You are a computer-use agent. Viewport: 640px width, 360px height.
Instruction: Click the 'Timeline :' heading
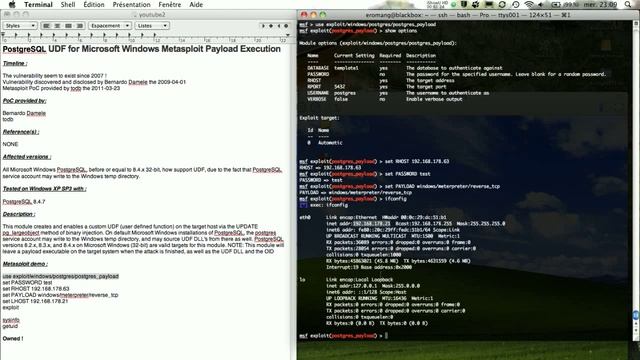coord(15,63)
